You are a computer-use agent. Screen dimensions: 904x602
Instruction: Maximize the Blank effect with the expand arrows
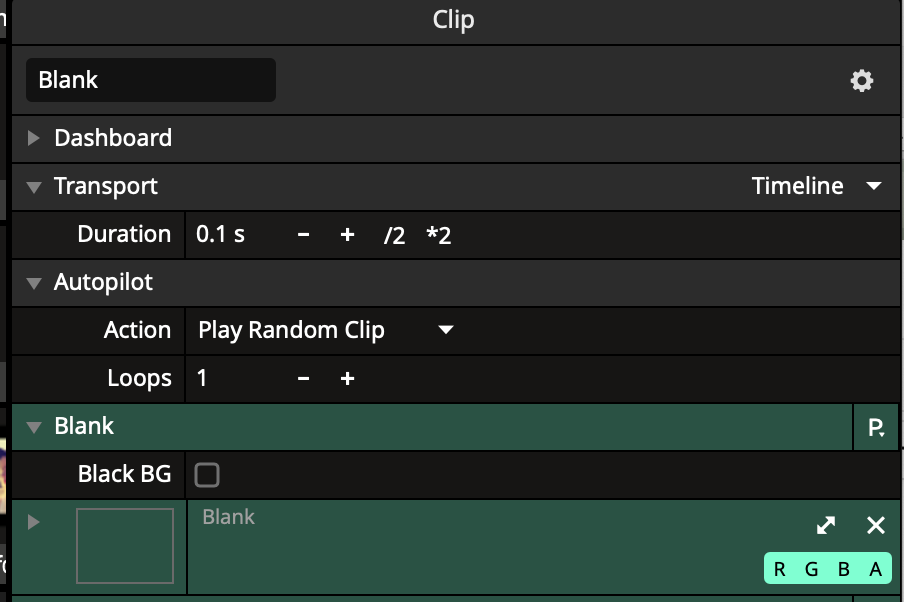(826, 525)
